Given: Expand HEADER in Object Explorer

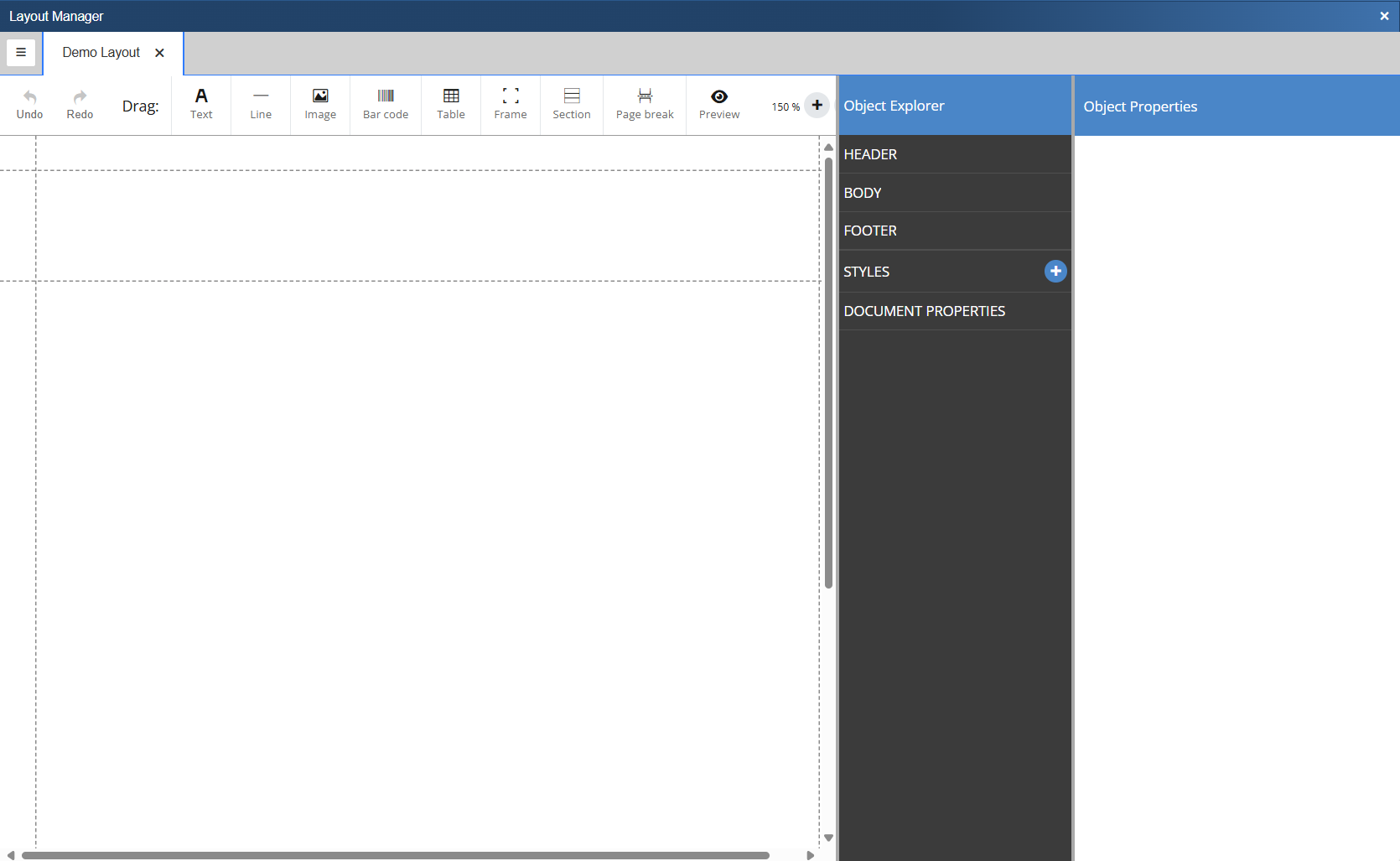Looking at the screenshot, I should tap(870, 154).
